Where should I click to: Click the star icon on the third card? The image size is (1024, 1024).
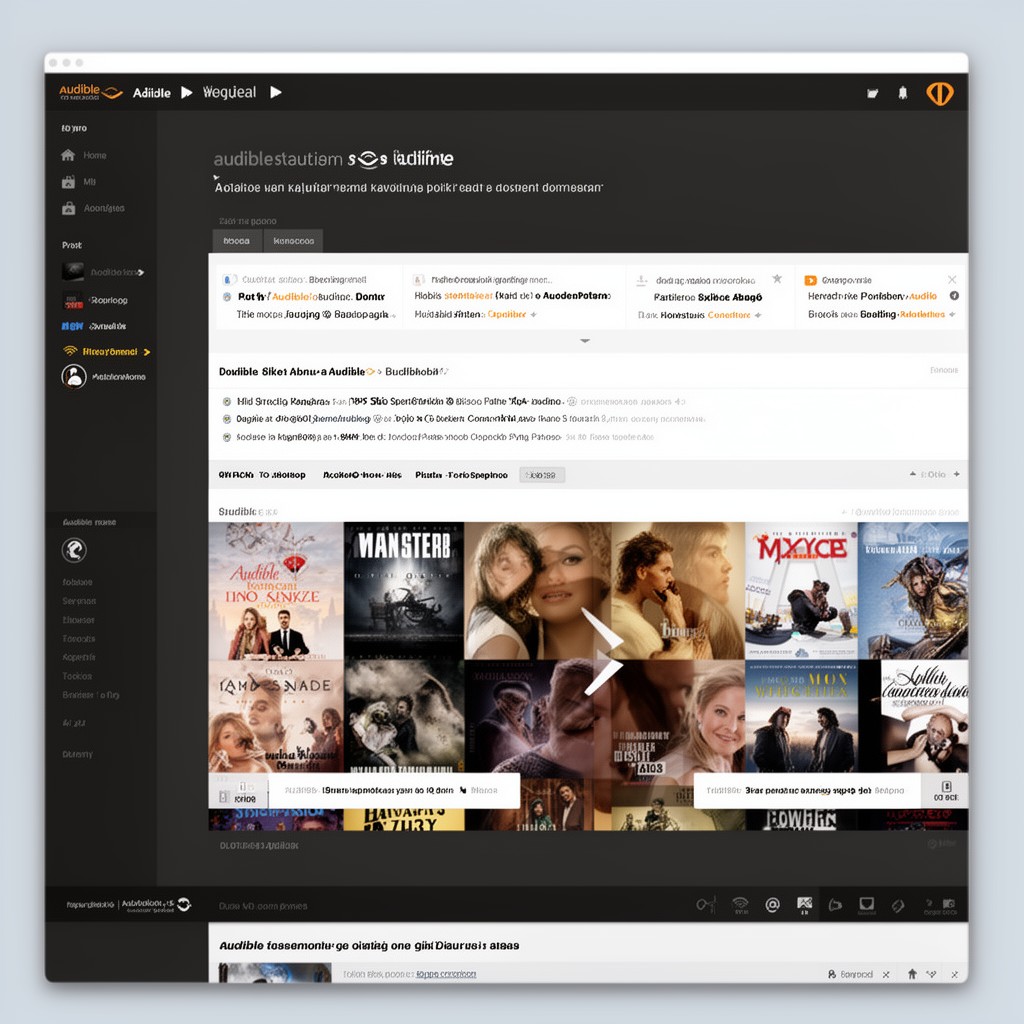pos(777,279)
